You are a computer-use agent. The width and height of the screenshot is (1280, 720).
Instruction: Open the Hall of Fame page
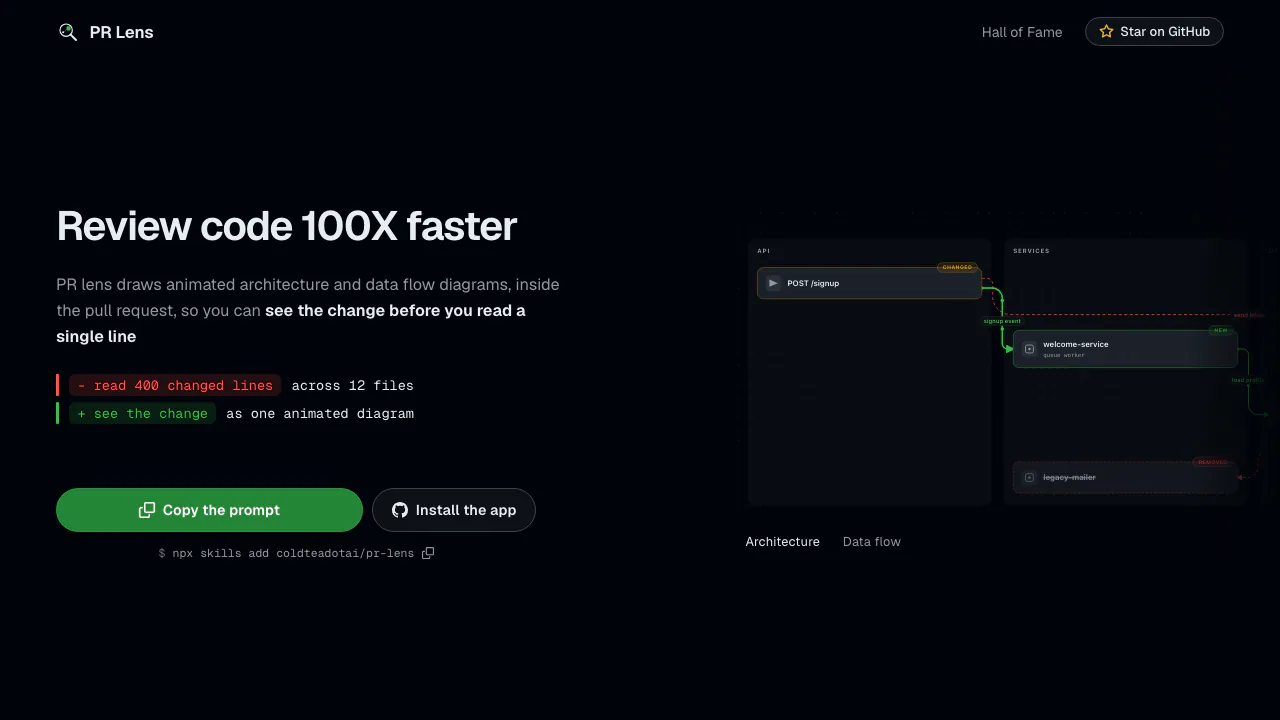pos(1022,32)
